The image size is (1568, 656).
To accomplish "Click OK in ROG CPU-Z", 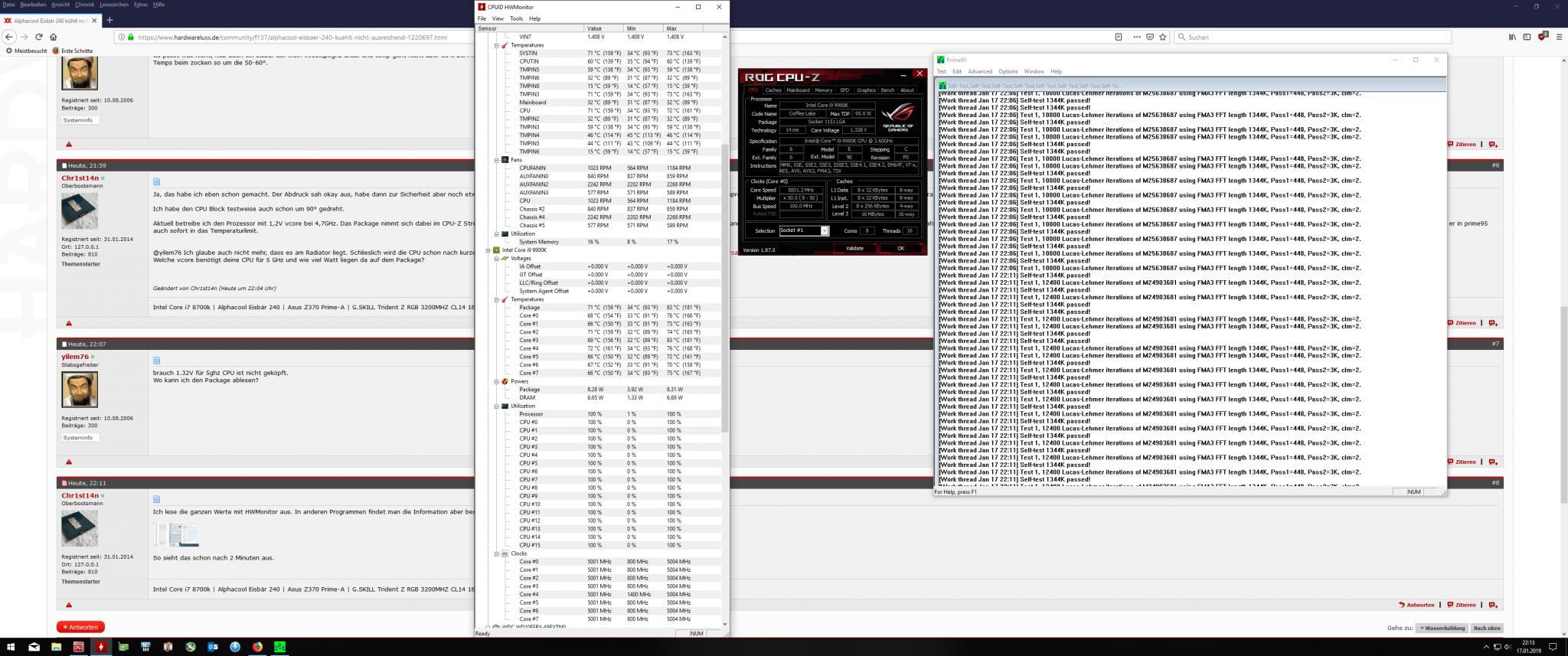I will (x=900, y=248).
